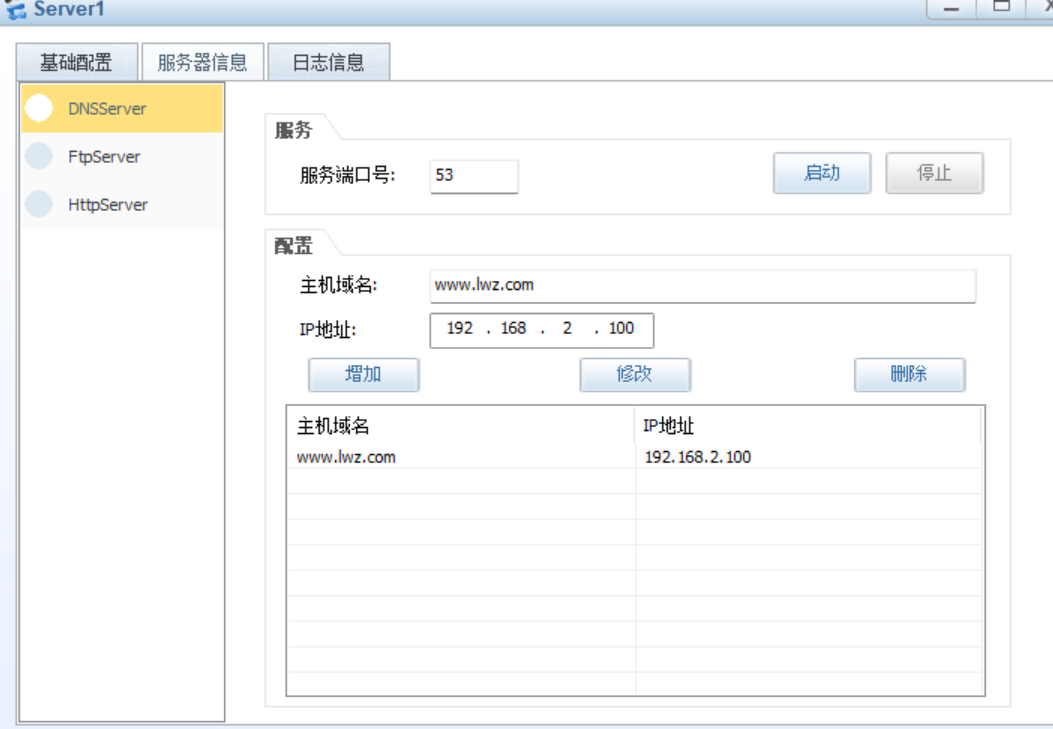
Task: Open the 服务器信息 tab
Action: click(202, 62)
